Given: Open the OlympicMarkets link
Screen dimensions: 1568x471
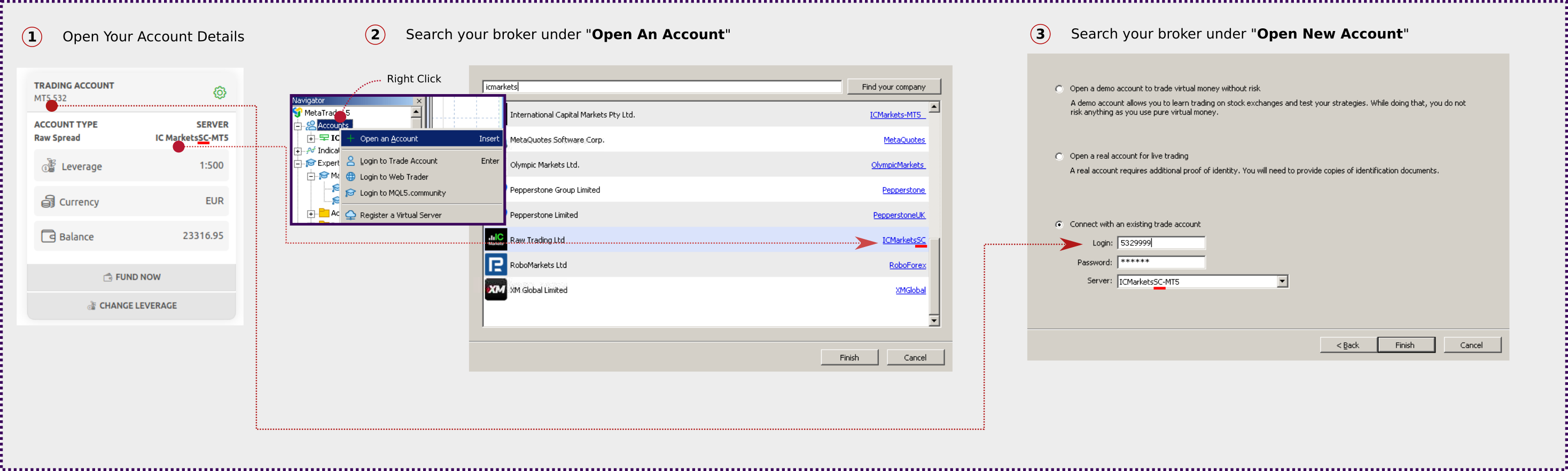Looking at the screenshot, I should coord(899,165).
